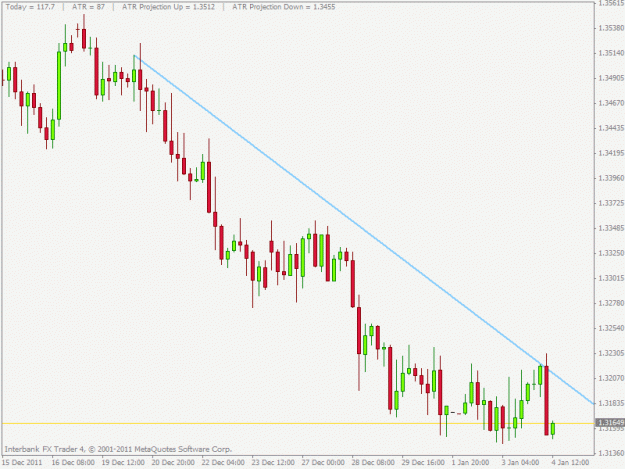Image resolution: width=625 pixels, height=469 pixels.
Task: Click the 1.32070 price axis label
Action: [611, 378]
